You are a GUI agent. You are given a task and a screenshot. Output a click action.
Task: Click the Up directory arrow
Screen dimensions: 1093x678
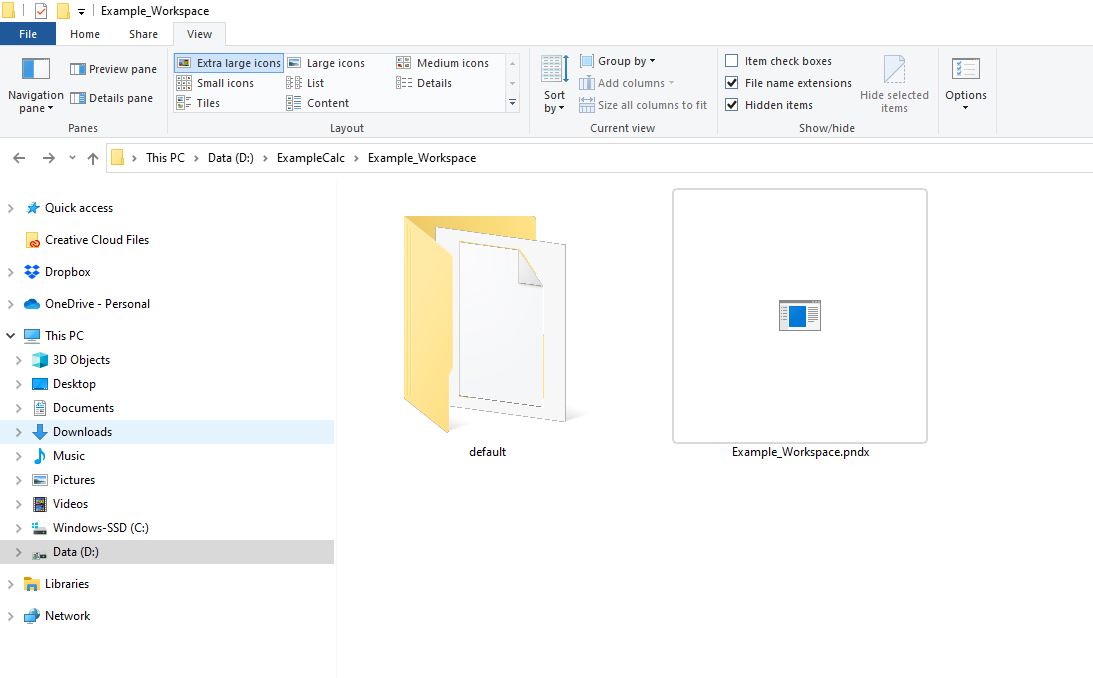pos(93,158)
